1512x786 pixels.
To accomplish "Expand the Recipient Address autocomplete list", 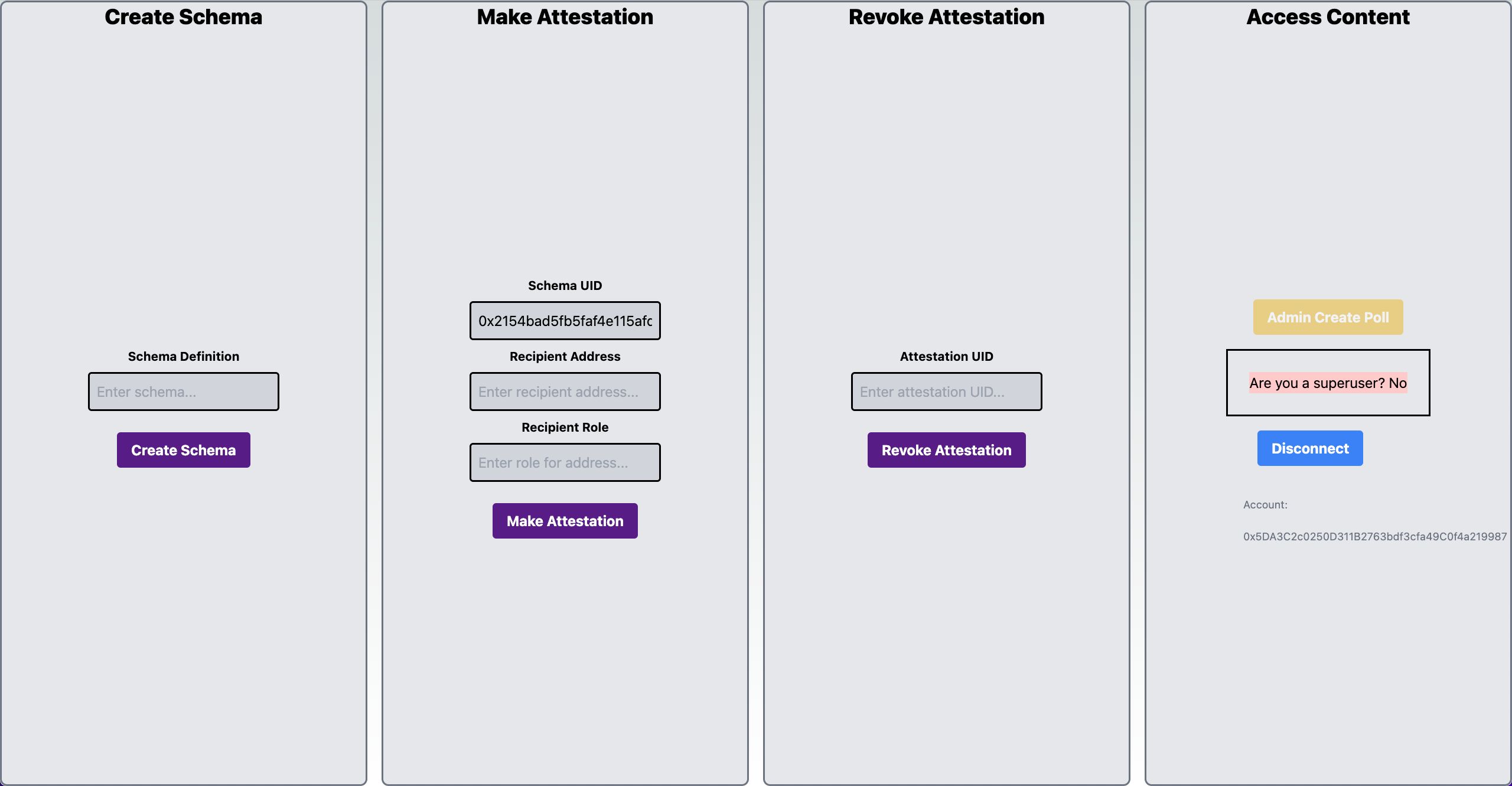I will coord(564,391).
